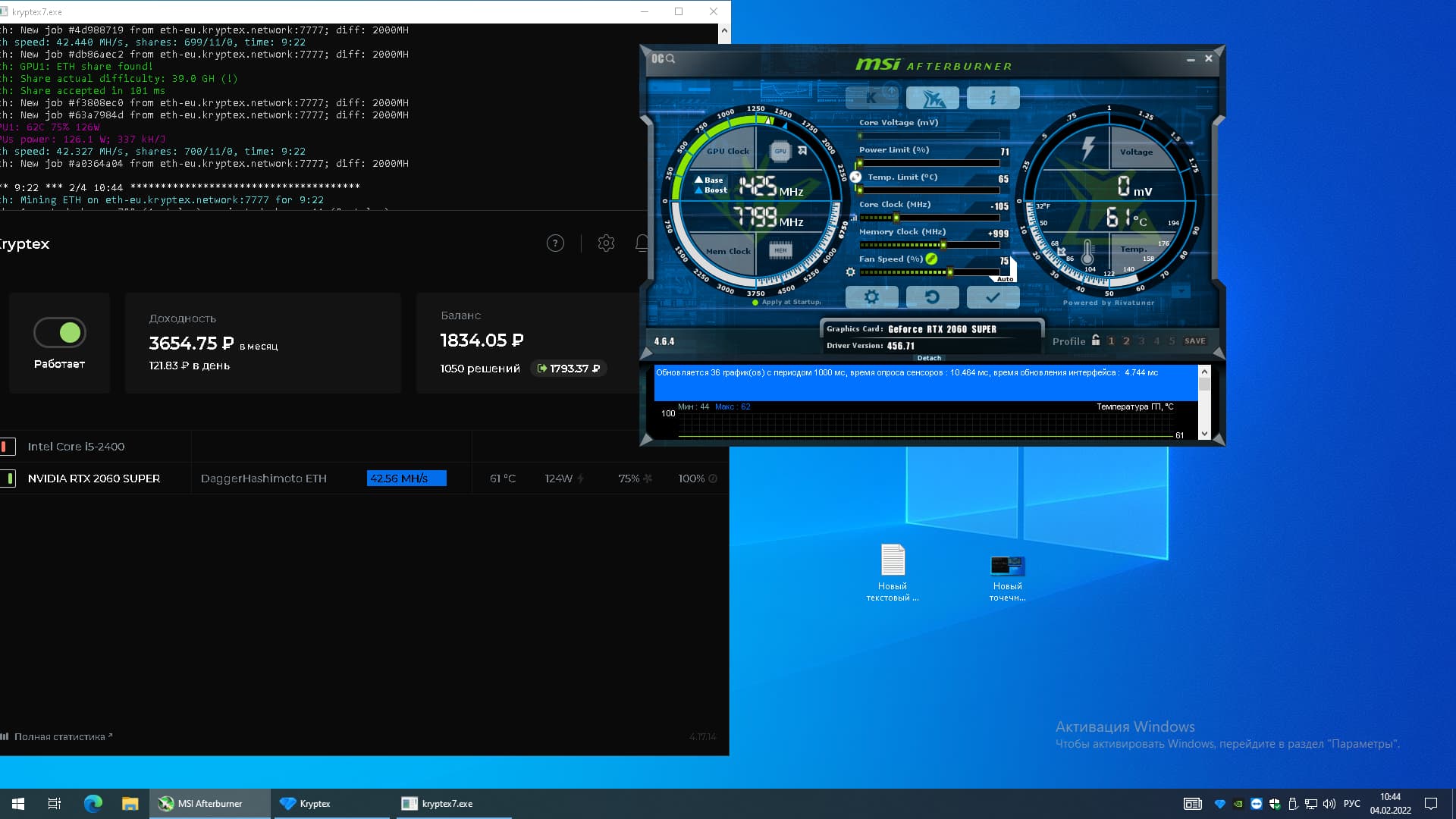Toggle Auto fan speed mode
Viewport: 1456px width, 819px height.
click(1005, 278)
